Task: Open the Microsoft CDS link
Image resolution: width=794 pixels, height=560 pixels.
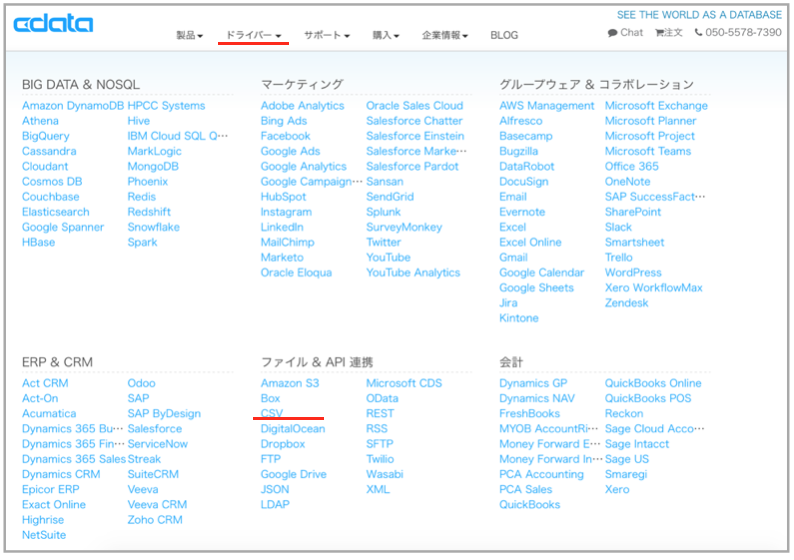Action: (404, 383)
